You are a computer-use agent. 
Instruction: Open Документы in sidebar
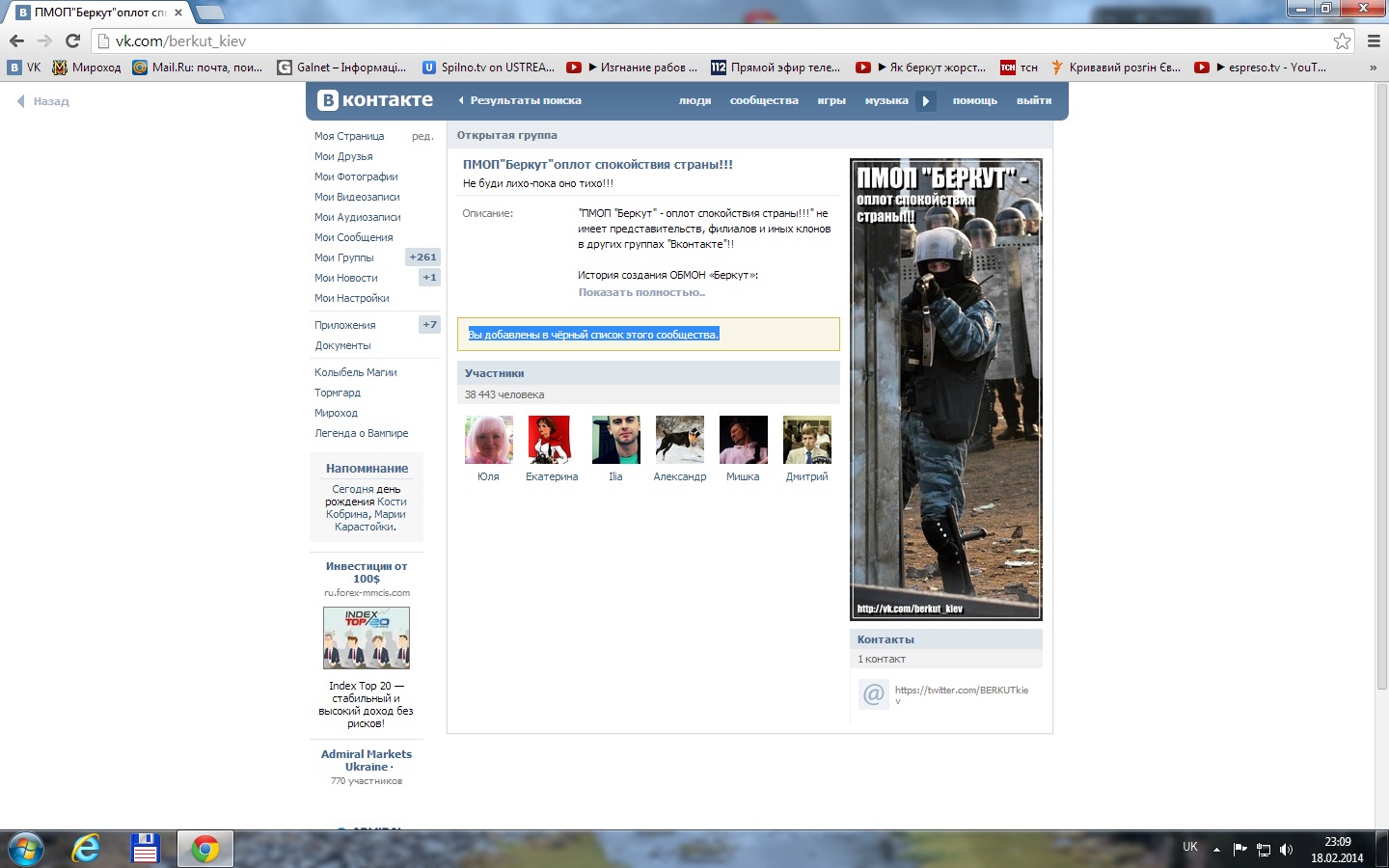point(342,345)
